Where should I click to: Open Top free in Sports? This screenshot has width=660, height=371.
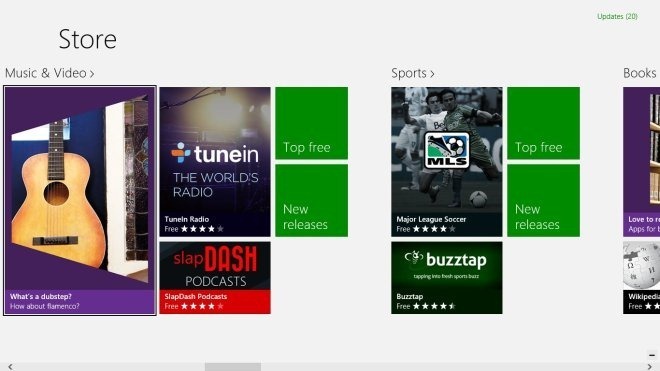pos(543,123)
